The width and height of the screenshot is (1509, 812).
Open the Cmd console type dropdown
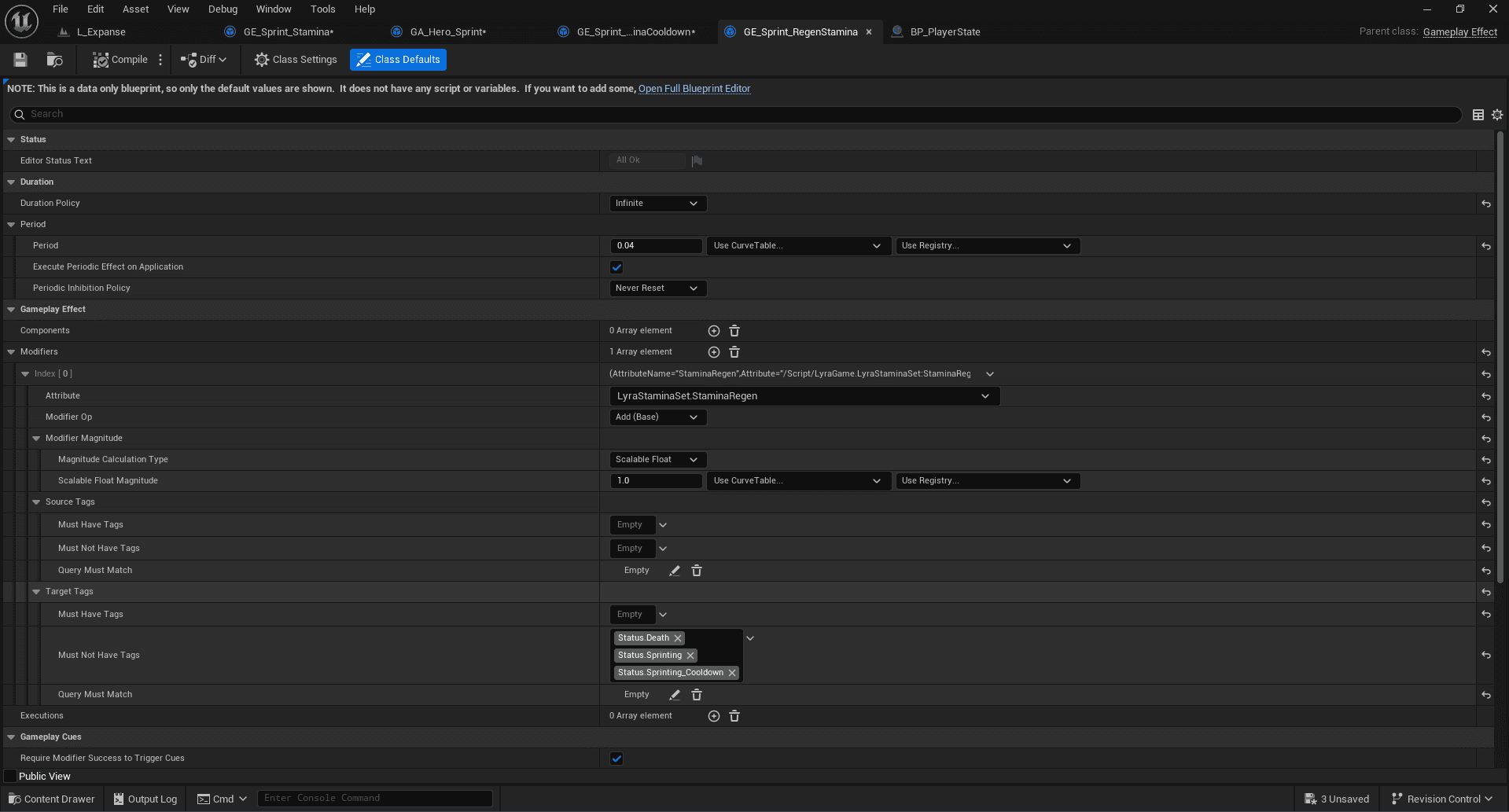(x=223, y=799)
